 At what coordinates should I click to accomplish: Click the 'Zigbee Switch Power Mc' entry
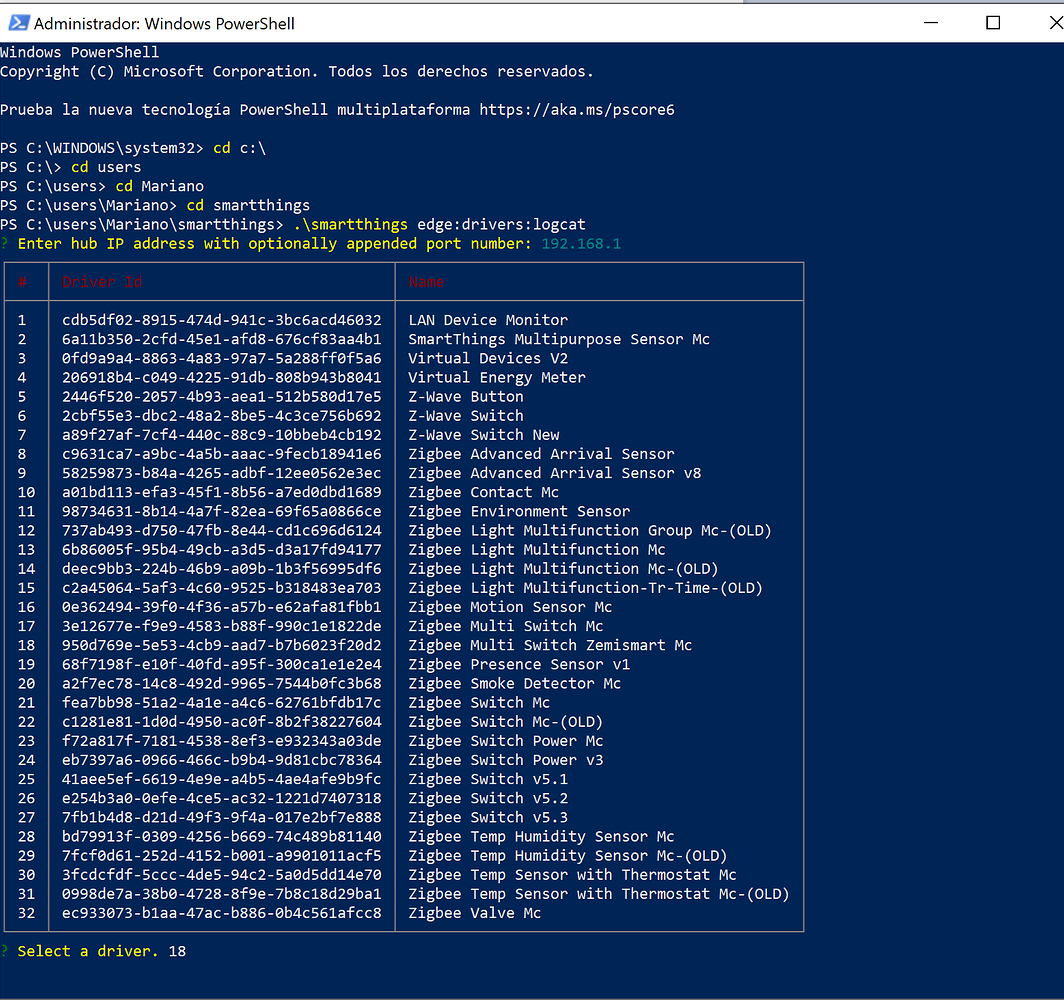(506, 741)
